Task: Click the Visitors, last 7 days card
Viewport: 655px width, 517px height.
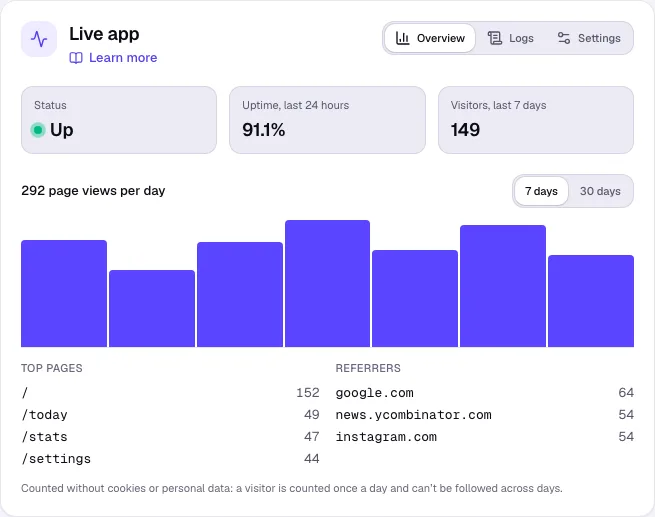Action: 536,120
